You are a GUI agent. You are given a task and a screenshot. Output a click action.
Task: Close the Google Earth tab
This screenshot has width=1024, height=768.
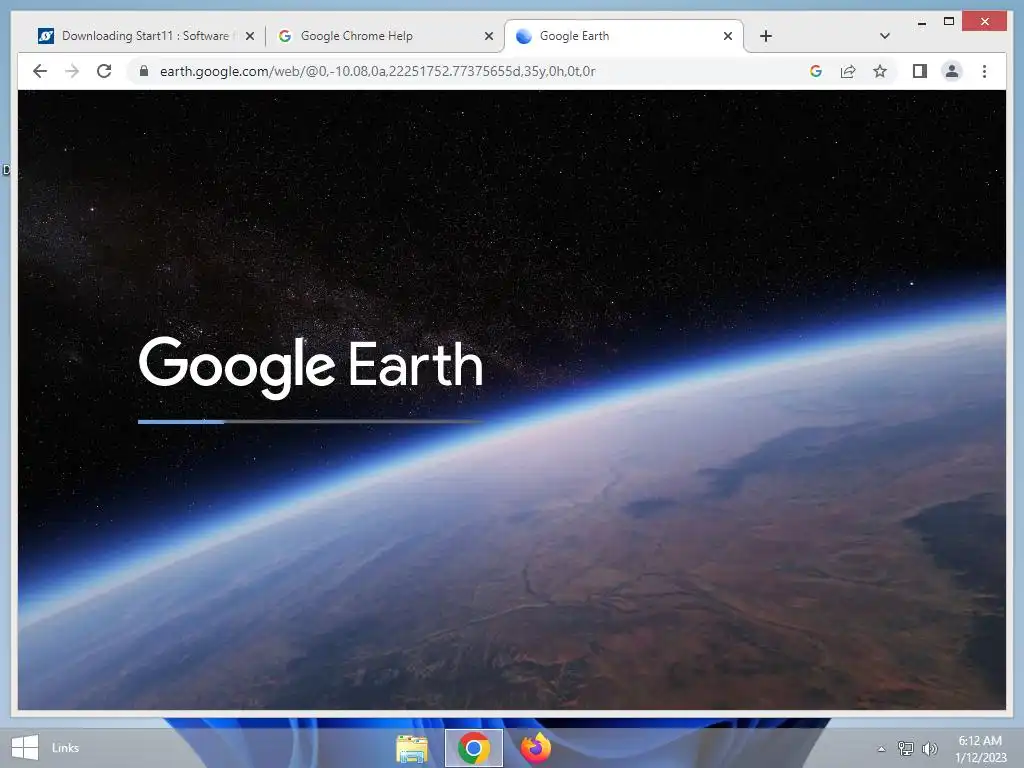pos(728,37)
